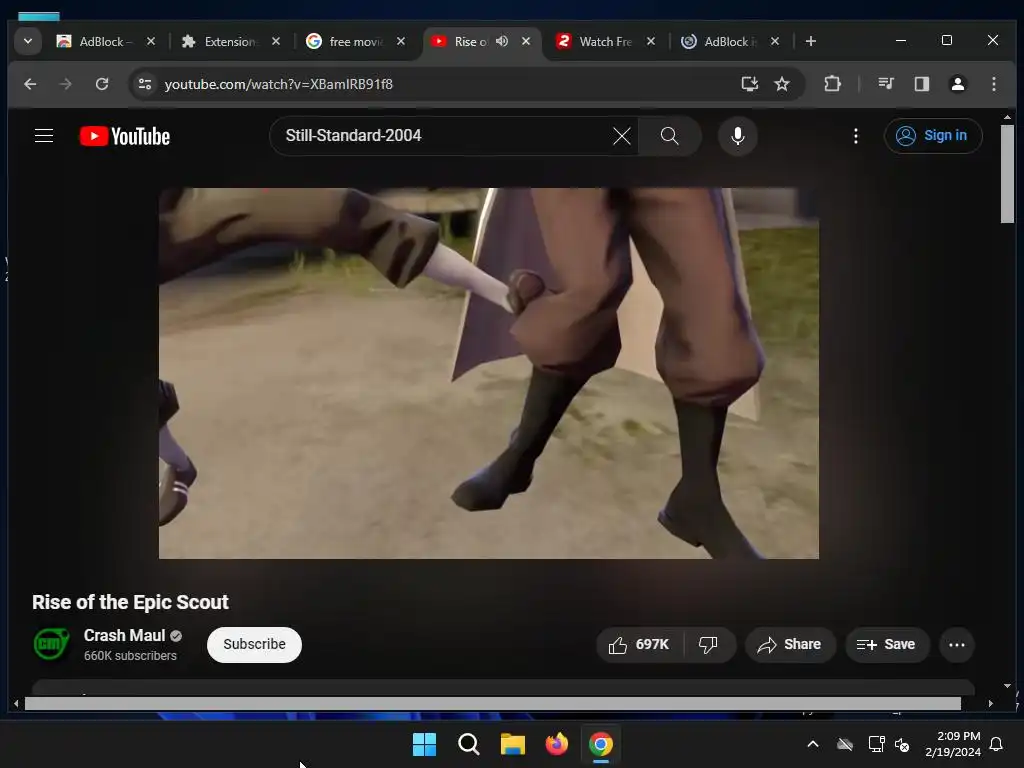Image resolution: width=1024 pixels, height=768 pixels.
Task: Click the forward navigation arrow
Action: coord(65,84)
